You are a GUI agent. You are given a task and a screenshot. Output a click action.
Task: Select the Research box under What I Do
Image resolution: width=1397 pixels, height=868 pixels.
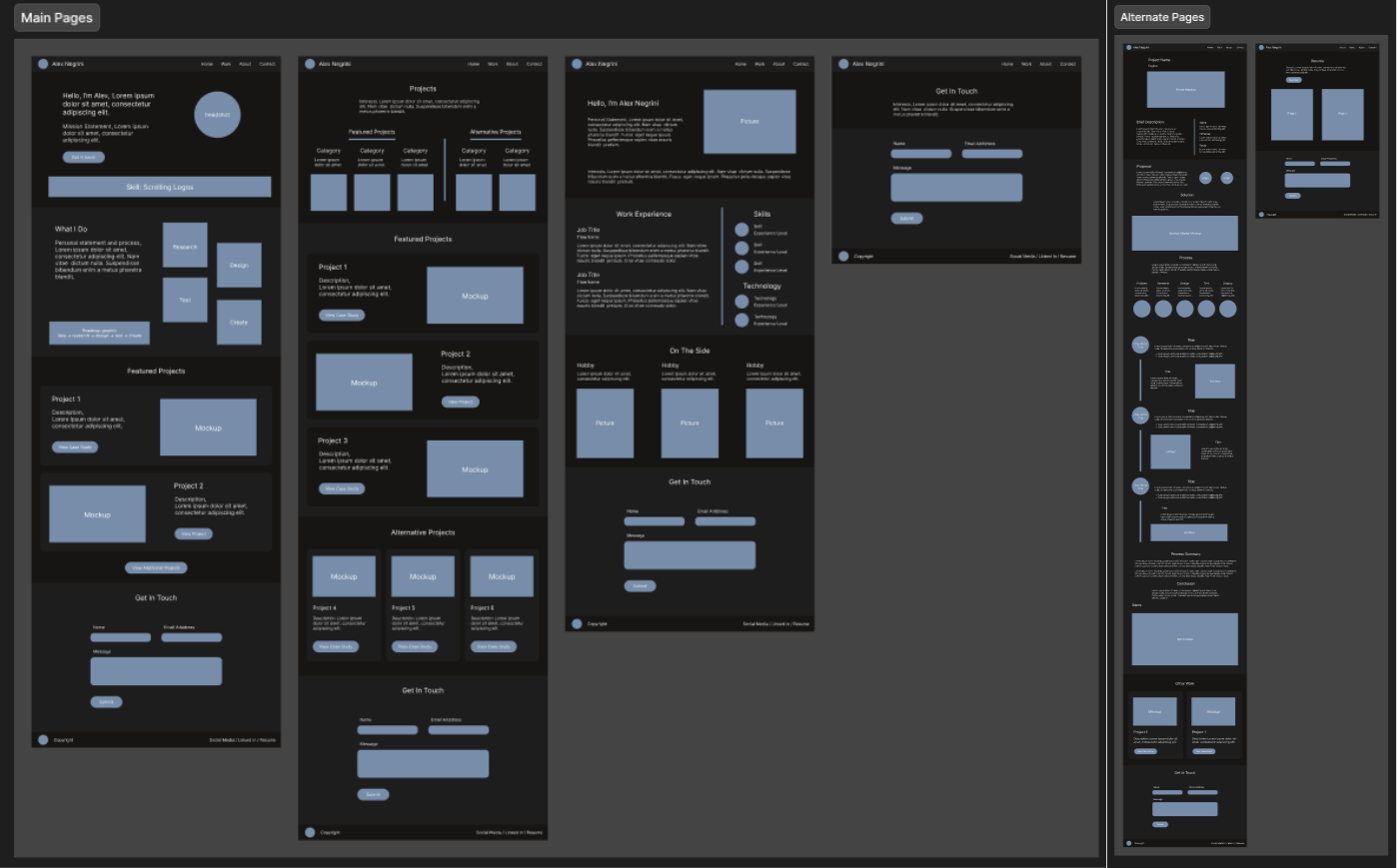(185, 245)
